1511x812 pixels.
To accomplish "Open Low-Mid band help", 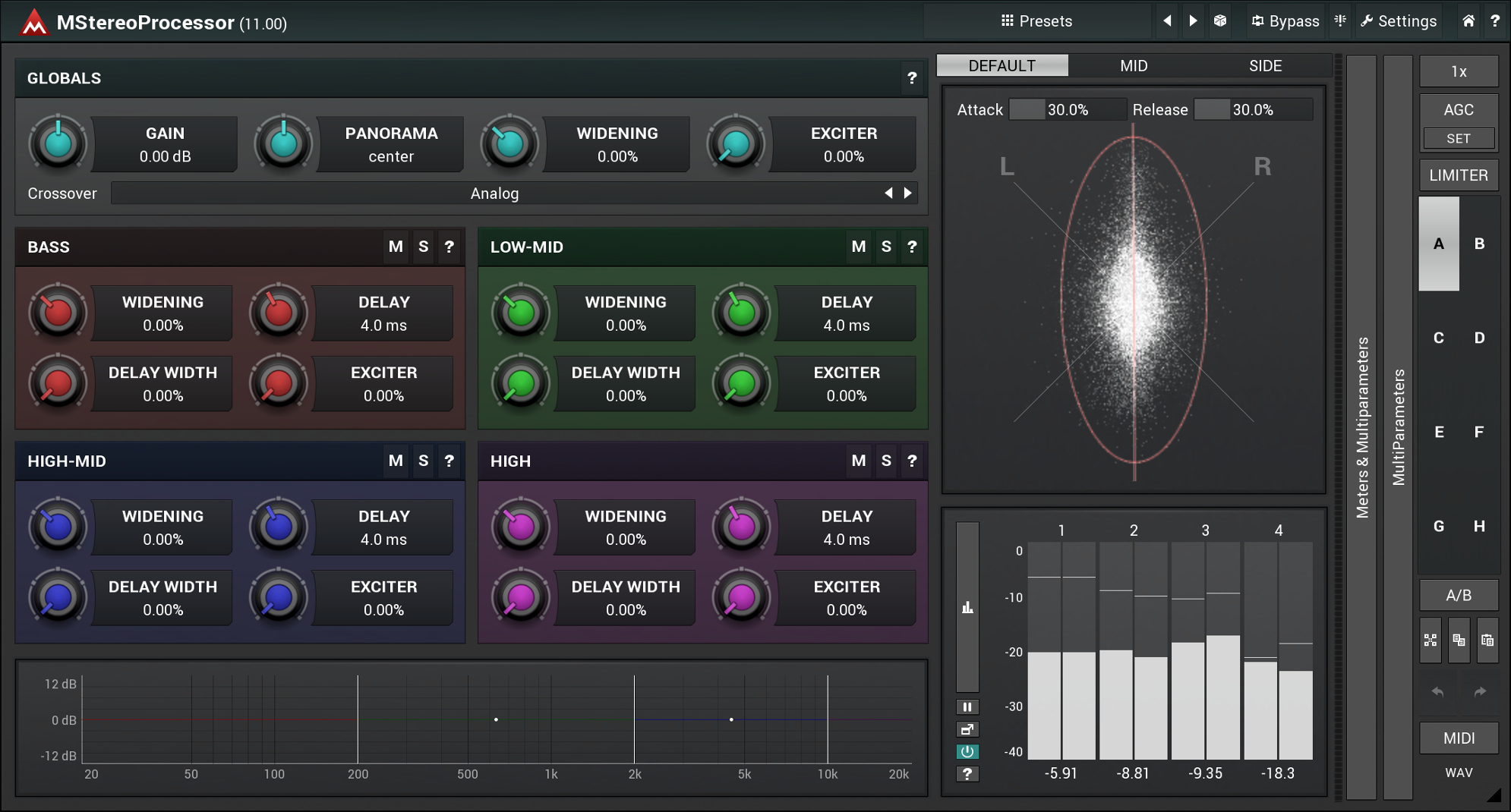I will tap(912, 247).
